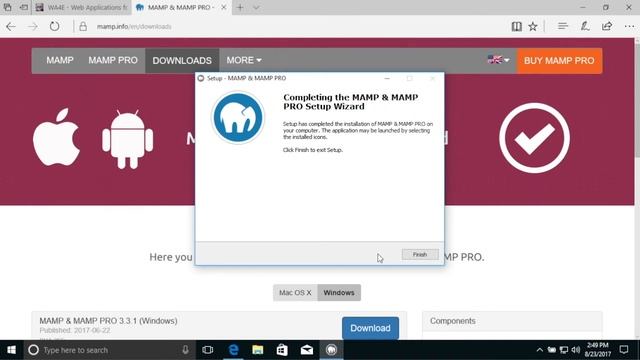Click the MAMP elephant logo in wizard
640x360 pixels.
click(238, 118)
